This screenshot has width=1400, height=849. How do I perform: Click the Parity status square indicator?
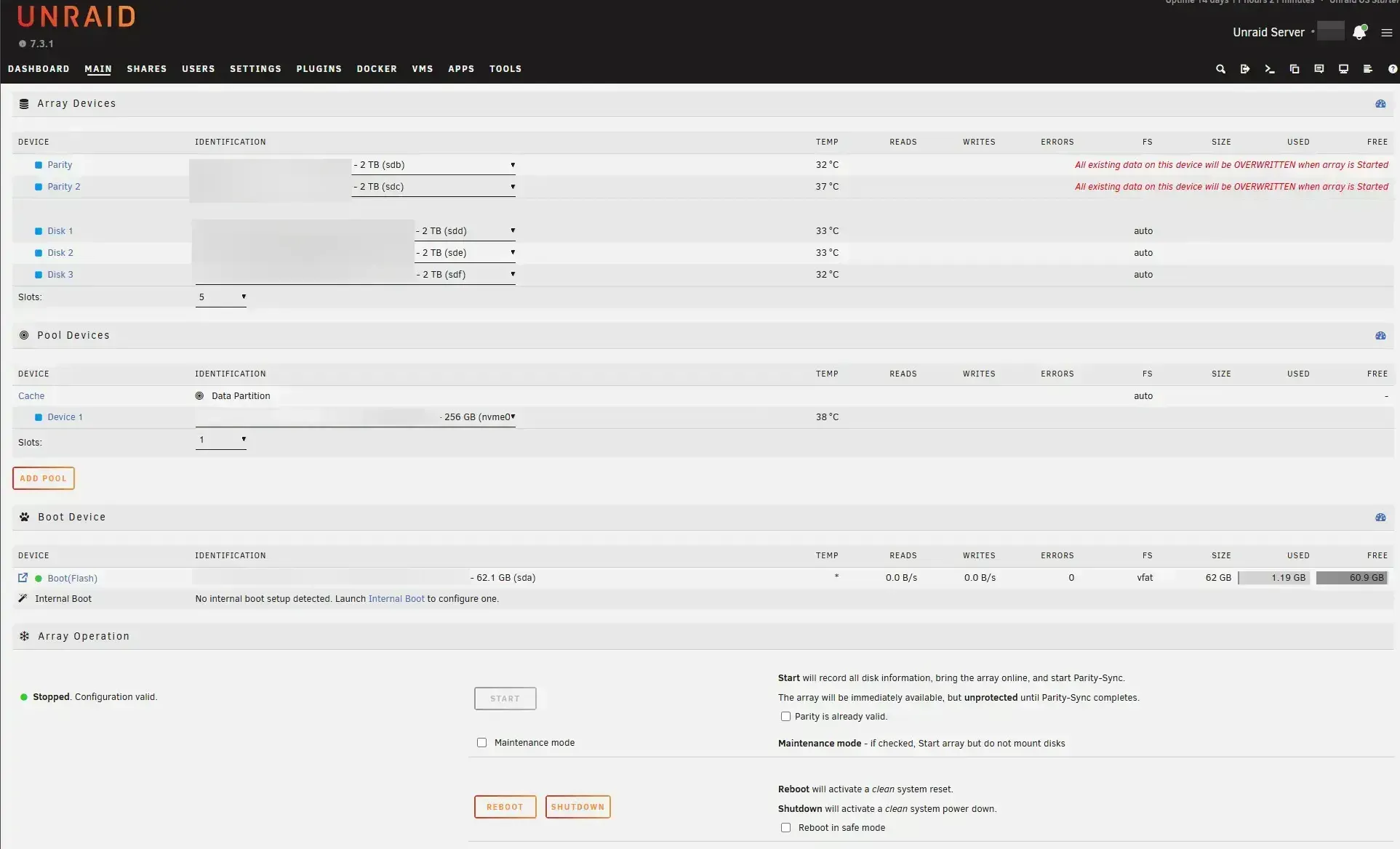tap(39, 165)
